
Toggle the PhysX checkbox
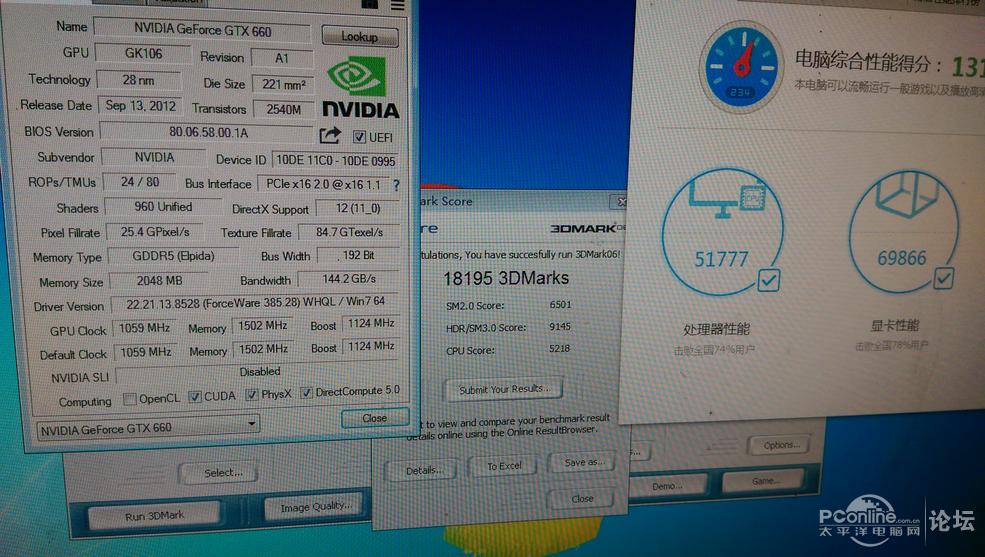(251, 394)
